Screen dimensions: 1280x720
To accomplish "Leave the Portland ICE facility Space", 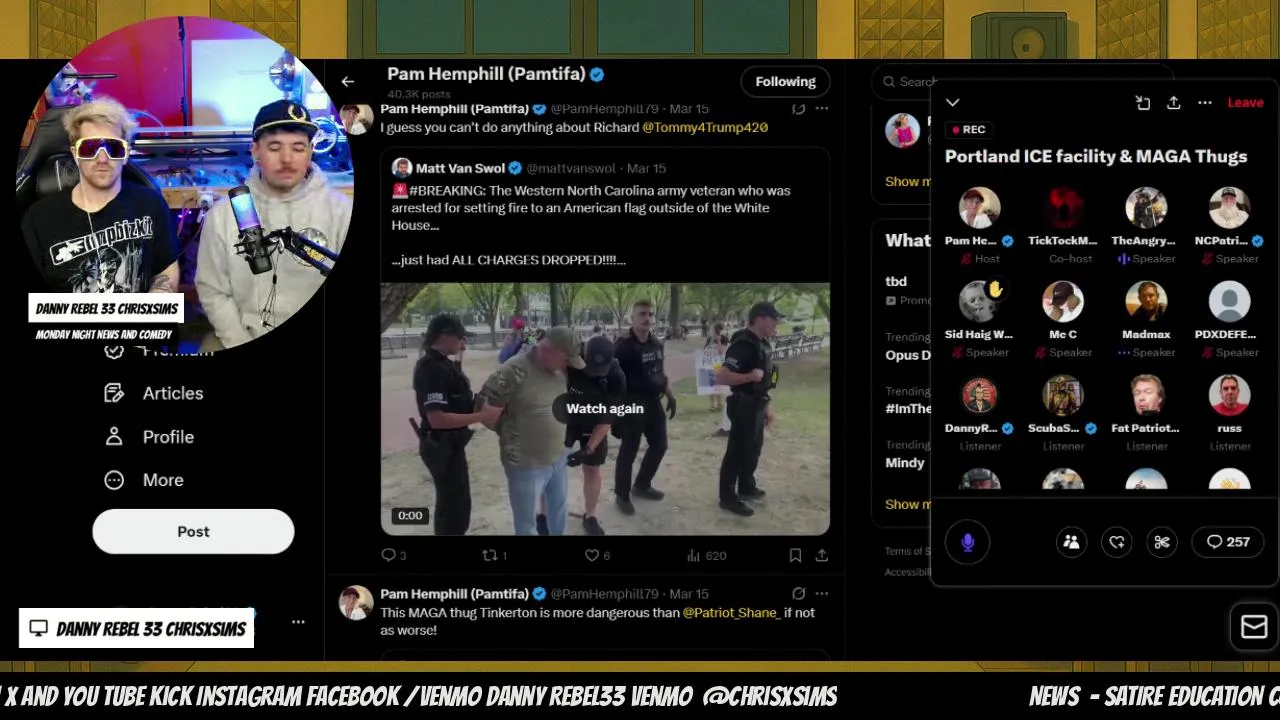I will [1245, 102].
